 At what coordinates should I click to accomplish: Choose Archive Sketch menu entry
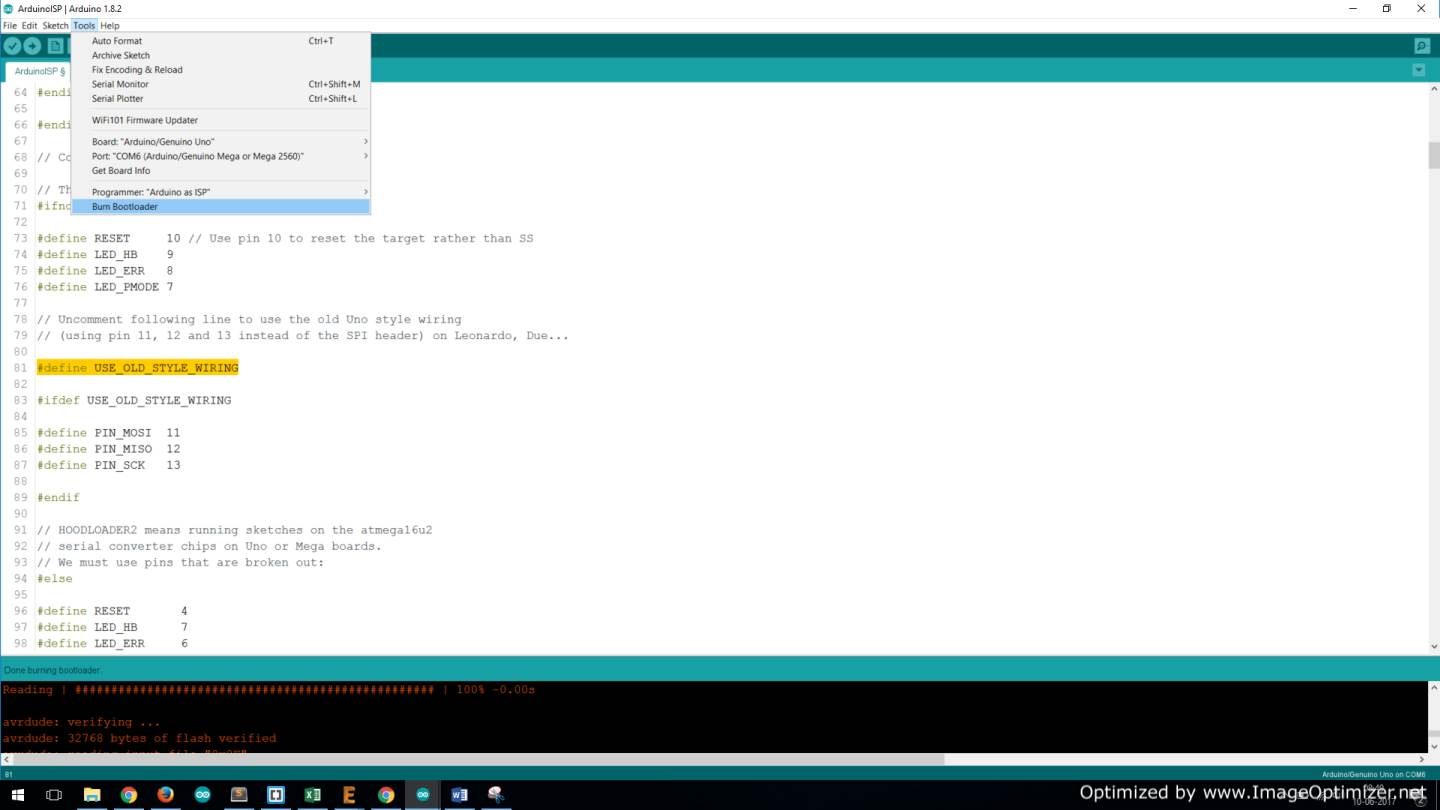point(221,55)
